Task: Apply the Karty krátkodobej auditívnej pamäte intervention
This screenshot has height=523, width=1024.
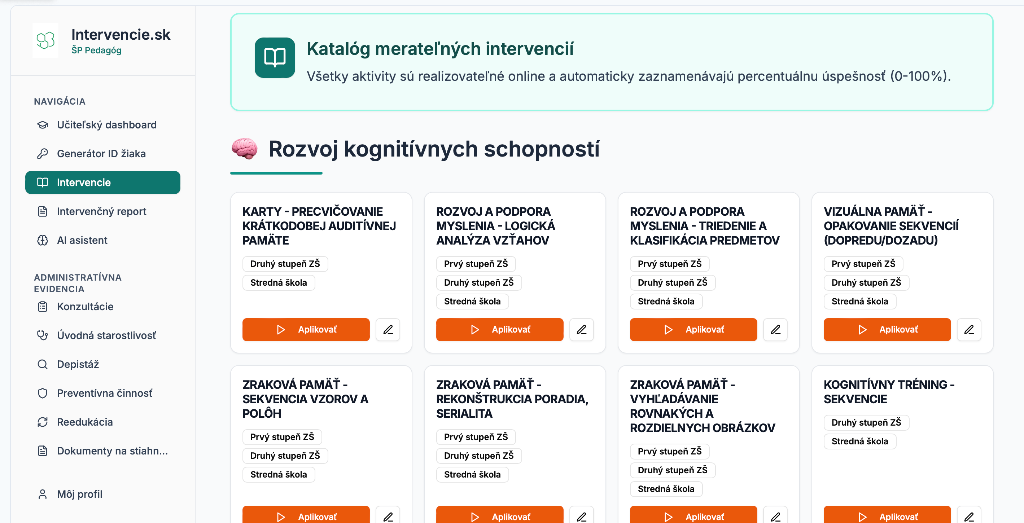Action: tap(306, 330)
